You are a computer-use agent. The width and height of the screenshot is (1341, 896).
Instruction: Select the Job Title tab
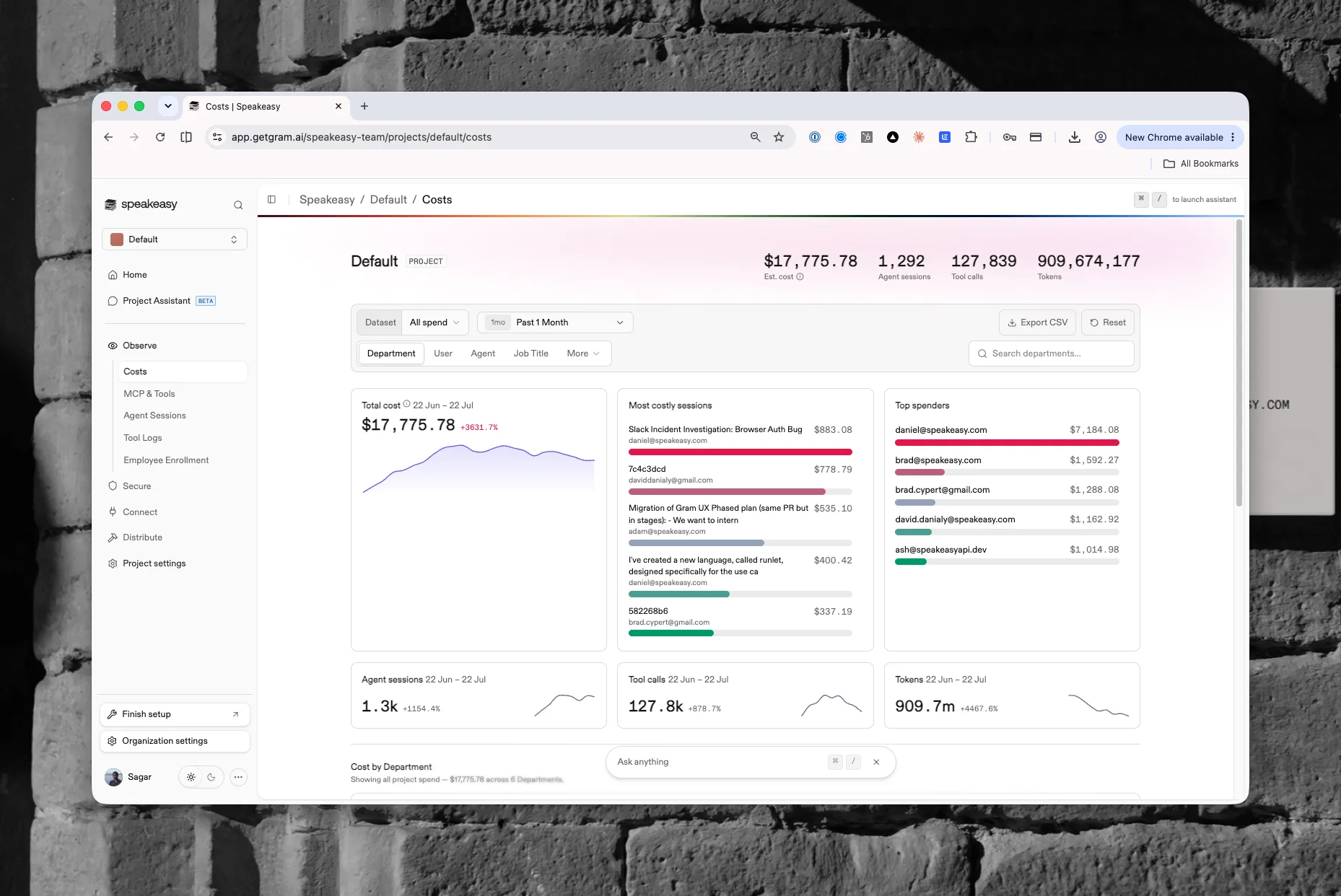coord(531,353)
